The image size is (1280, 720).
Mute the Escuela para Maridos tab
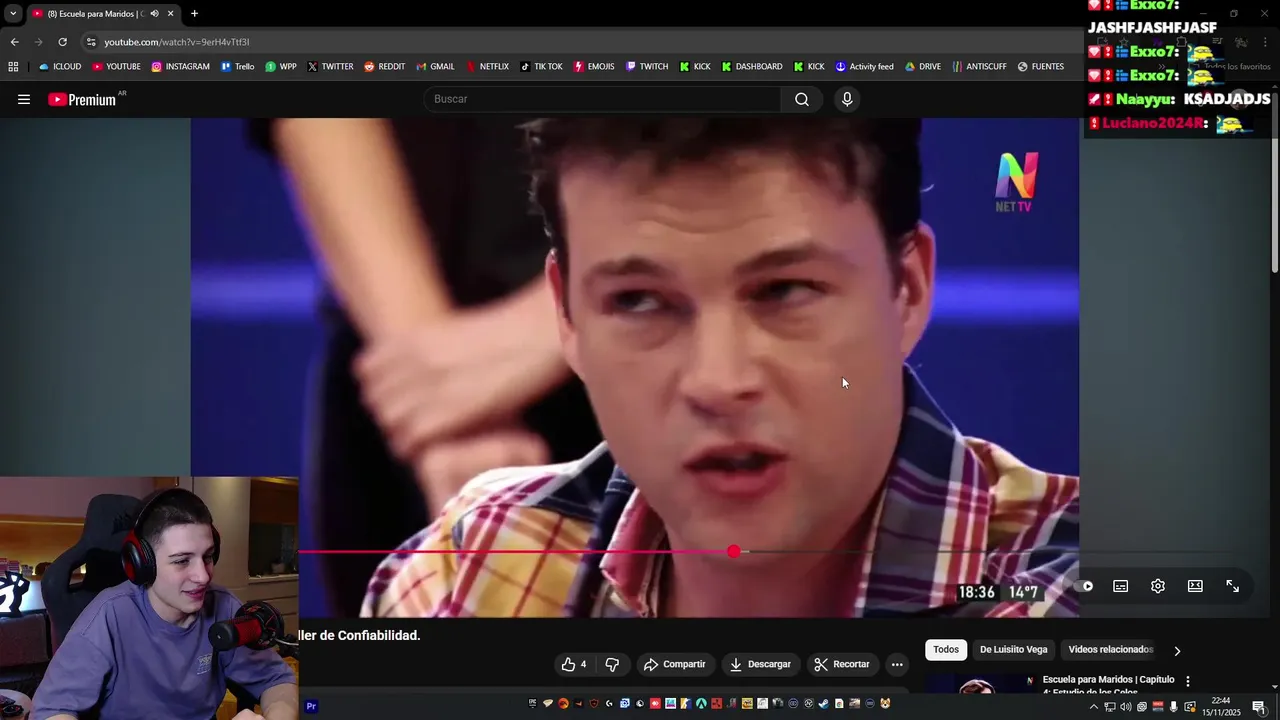click(154, 14)
